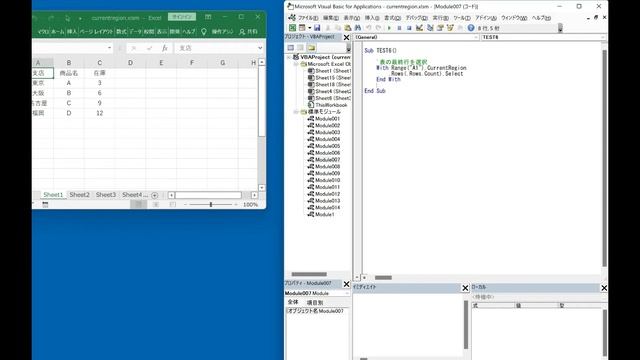Screen dimensions: 640x360
Task: Select Sheet15 in project tree
Action: pyautogui.click(x=333, y=78)
